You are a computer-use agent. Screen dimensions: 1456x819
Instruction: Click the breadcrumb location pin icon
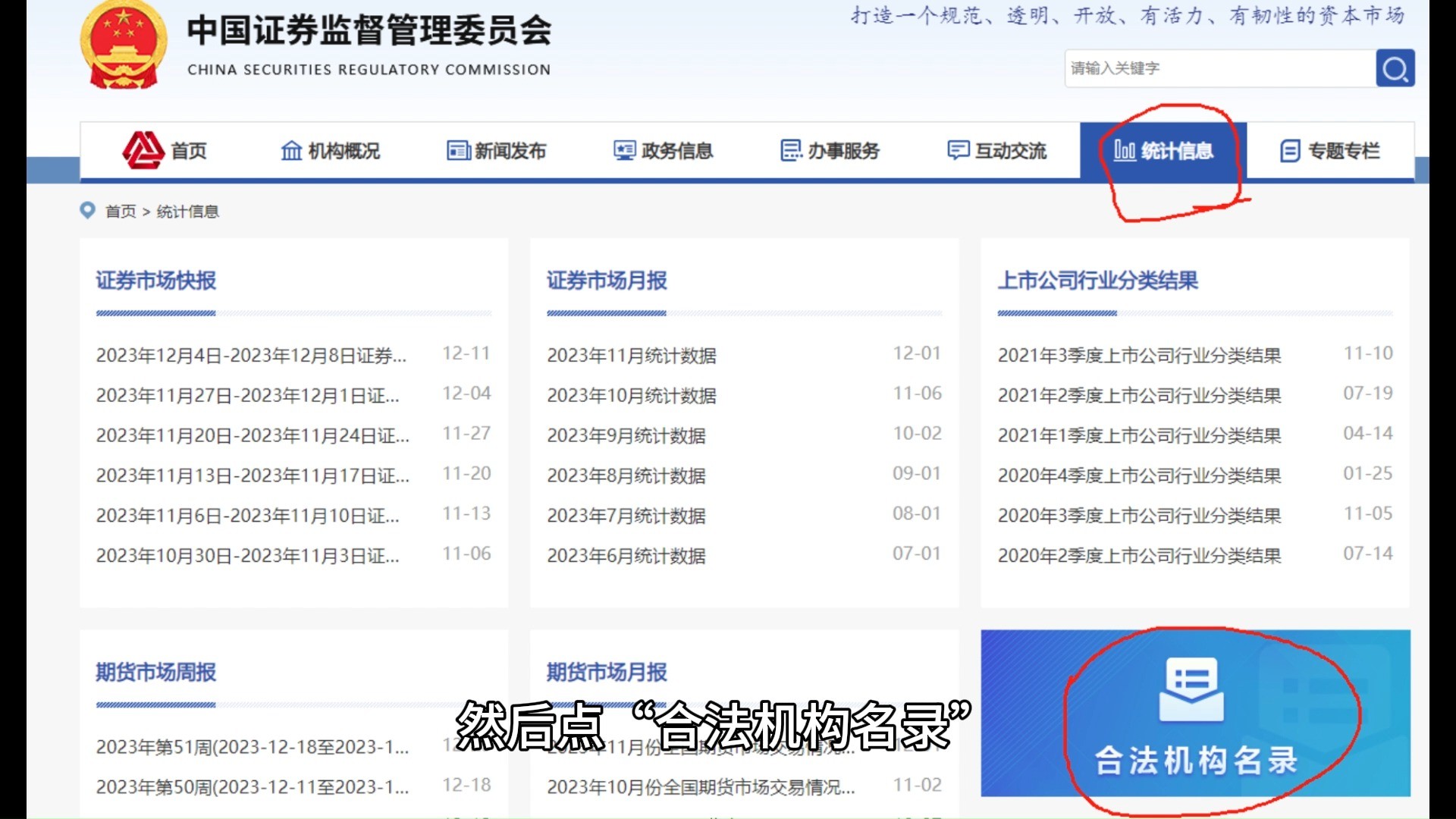tap(88, 211)
